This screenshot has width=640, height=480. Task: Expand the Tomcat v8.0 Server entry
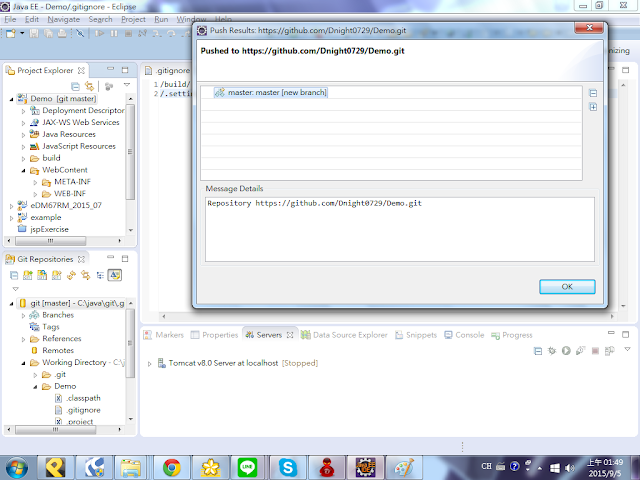click(149, 364)
